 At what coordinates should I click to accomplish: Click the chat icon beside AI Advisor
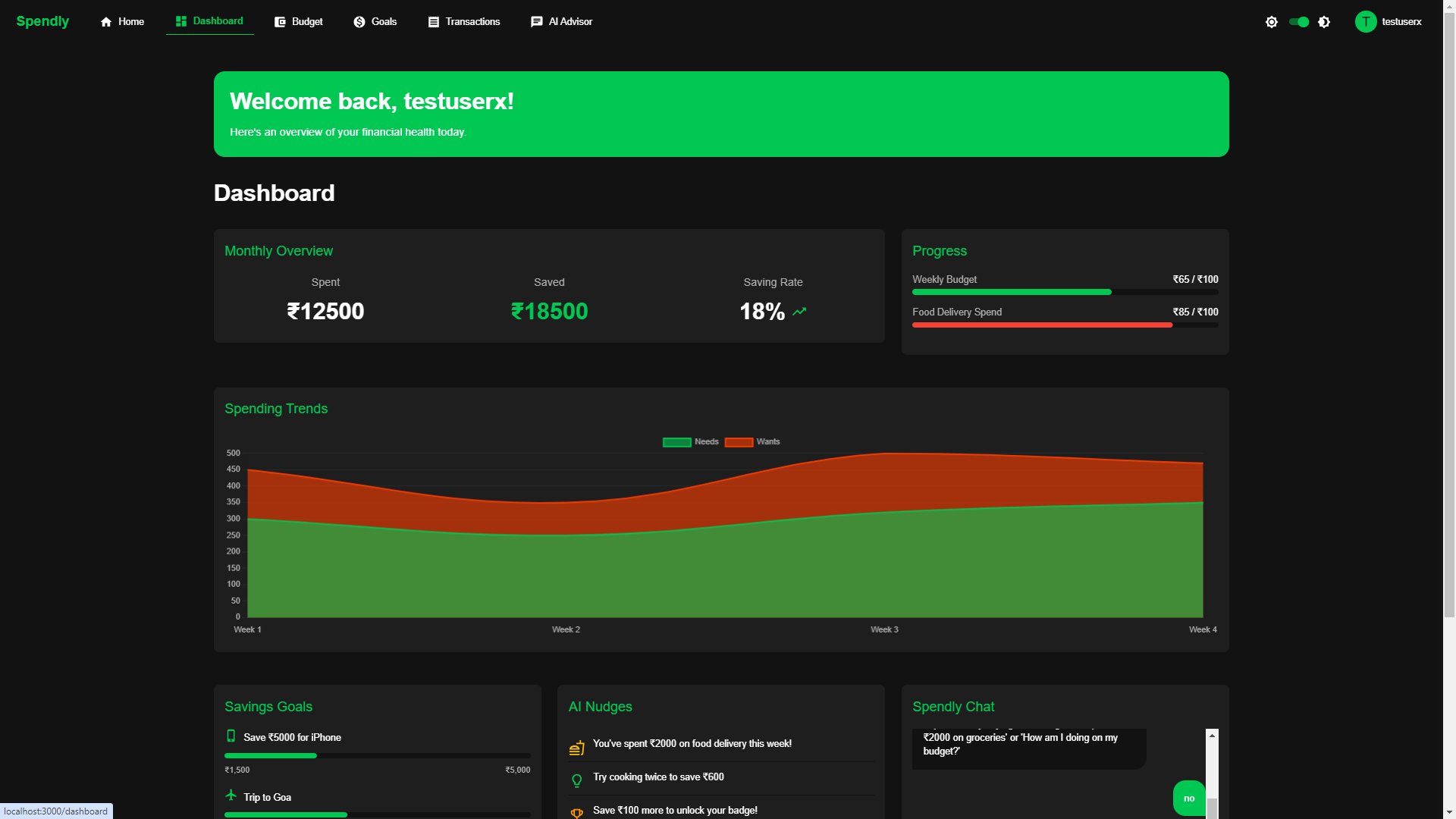point(536,22)
